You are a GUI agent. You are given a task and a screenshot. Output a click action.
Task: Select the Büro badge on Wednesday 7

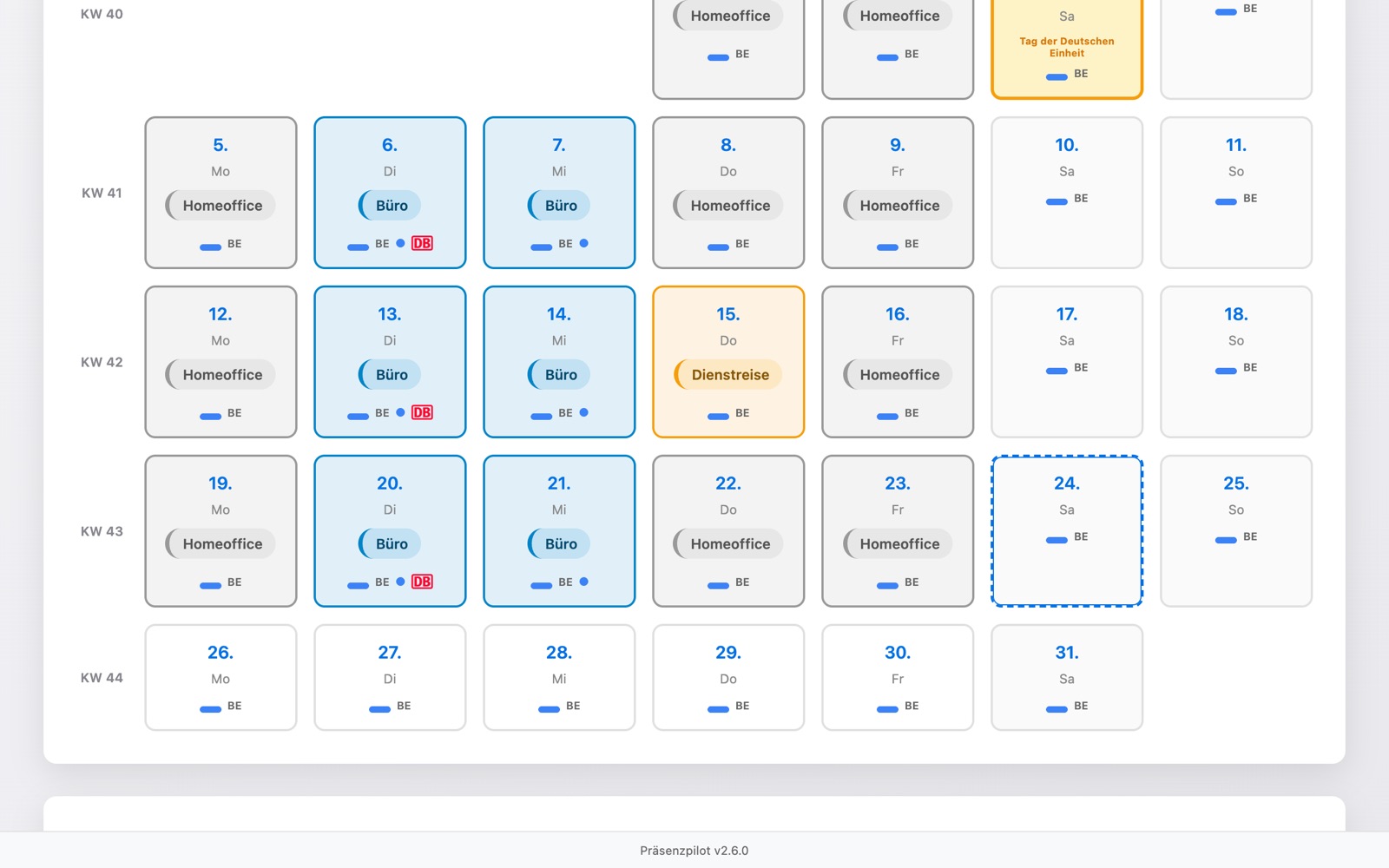click(559, 206)
